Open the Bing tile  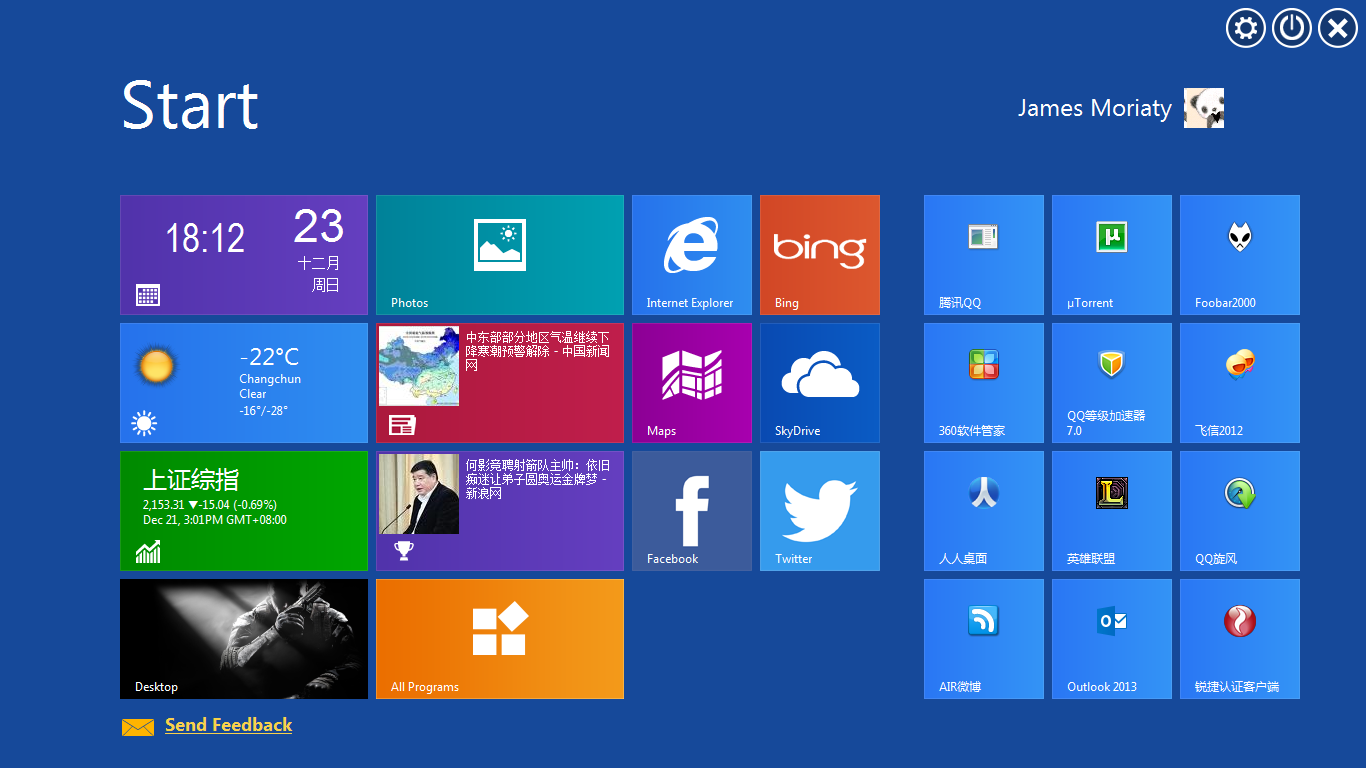[x=820, y=255]
